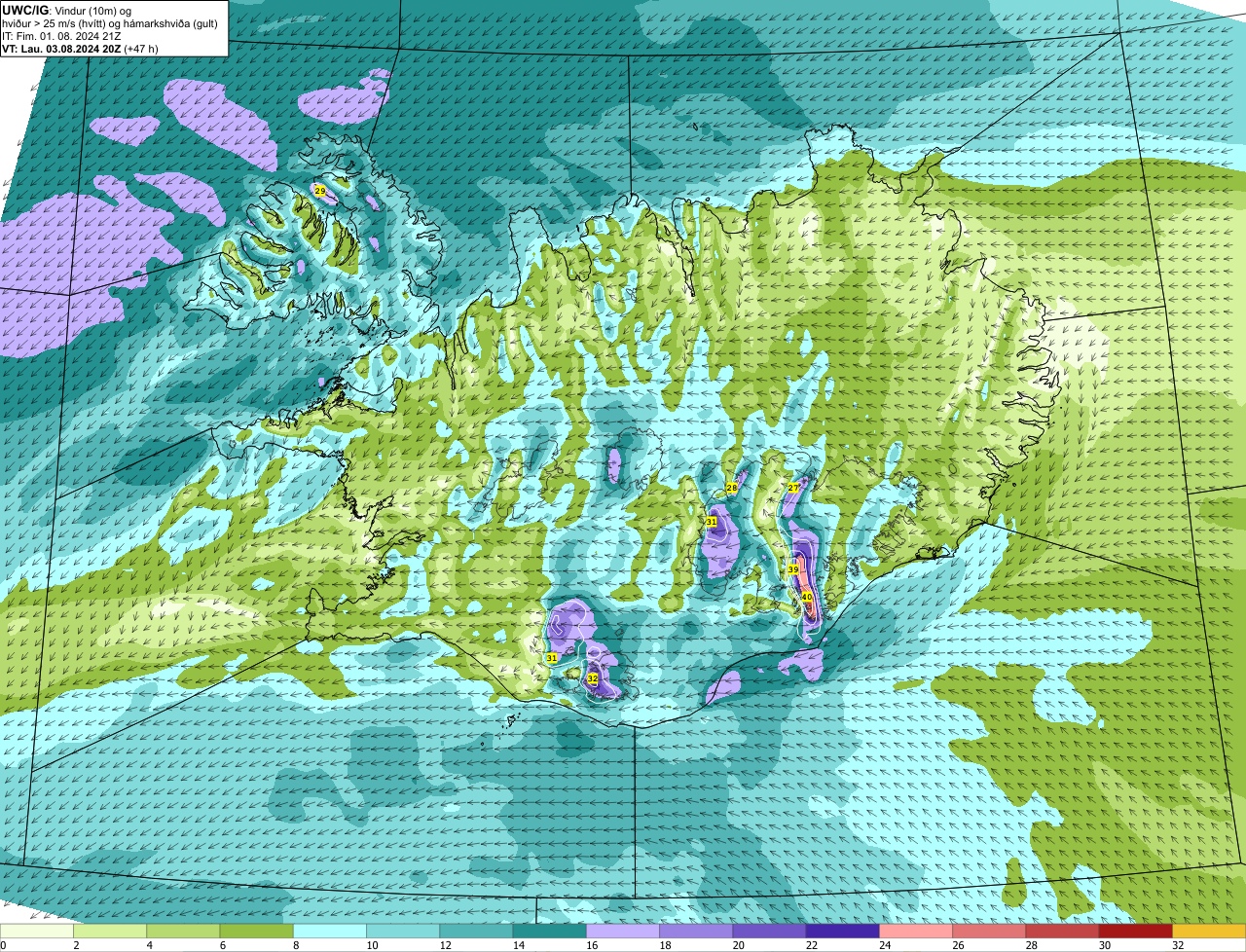Click the 22–24 m/s dark indigo legend swatch
This screenshot has width=1246, height=952.
(x=843, y=932)
